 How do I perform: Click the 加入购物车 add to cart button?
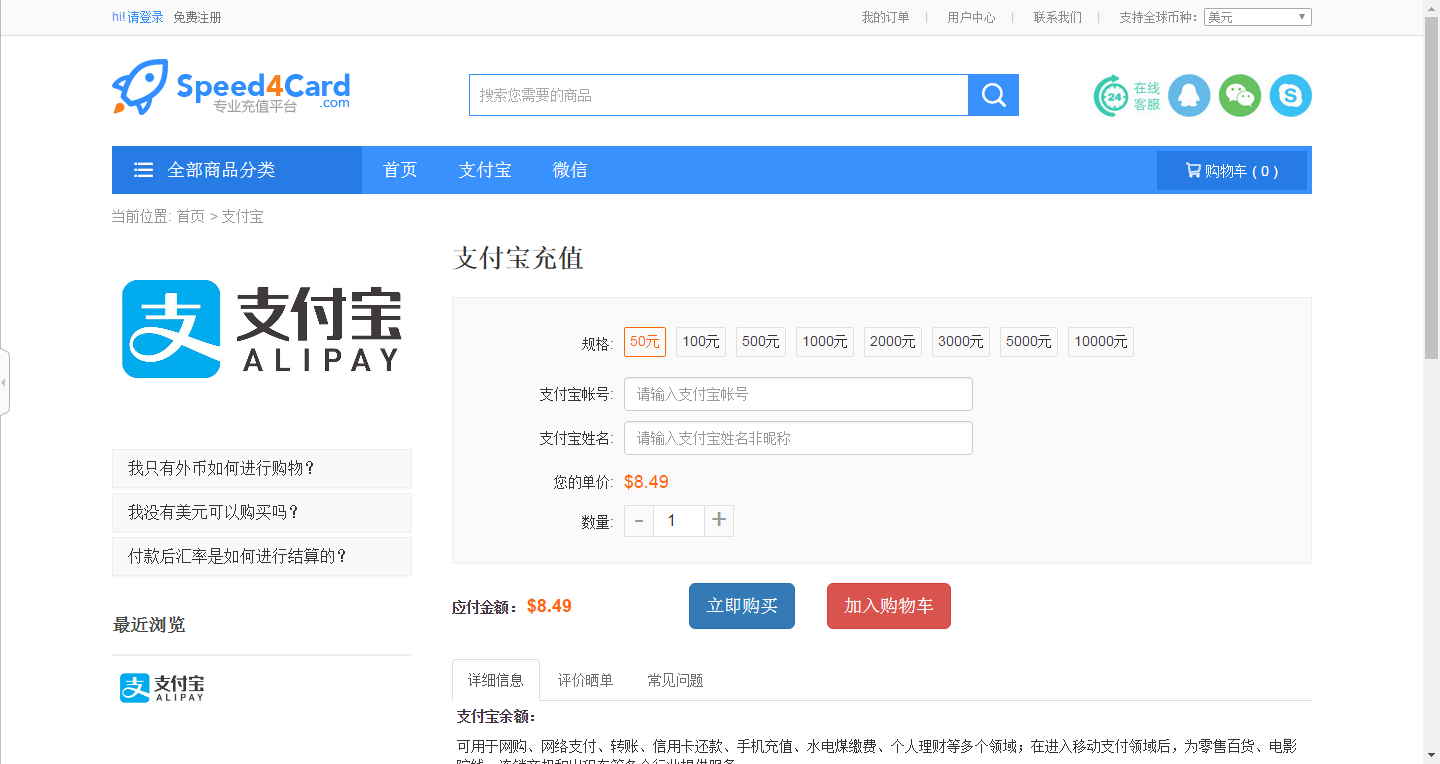[889, 606]
